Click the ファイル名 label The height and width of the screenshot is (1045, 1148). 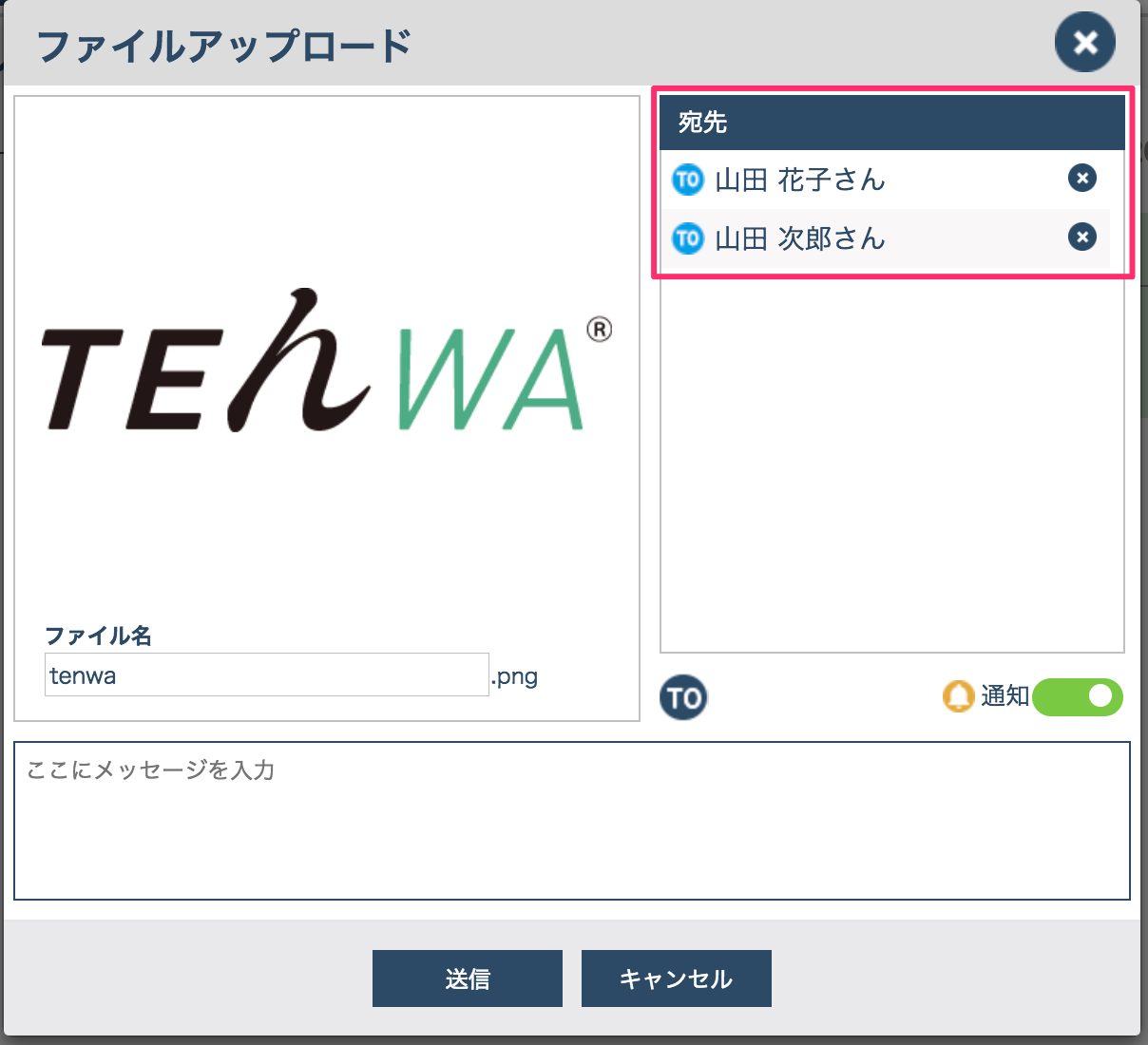coord(99,636)
